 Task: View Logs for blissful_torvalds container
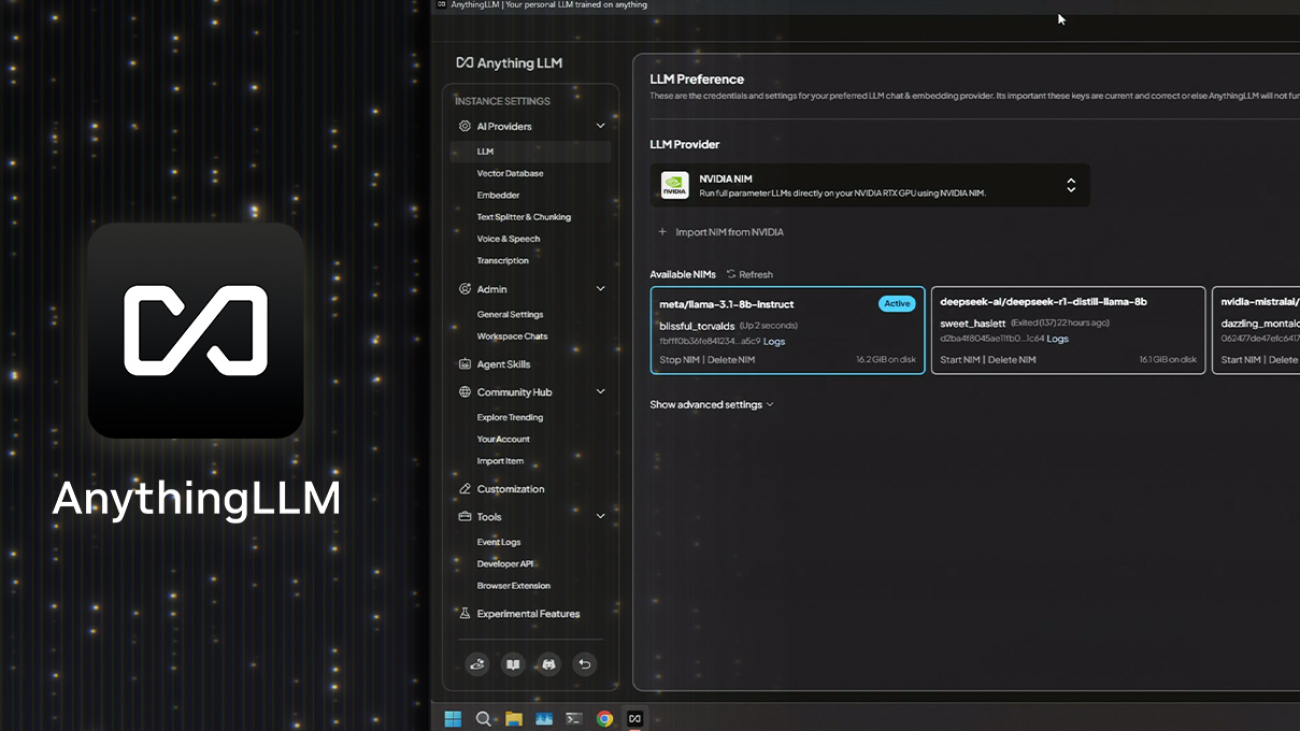coord(774,342)
